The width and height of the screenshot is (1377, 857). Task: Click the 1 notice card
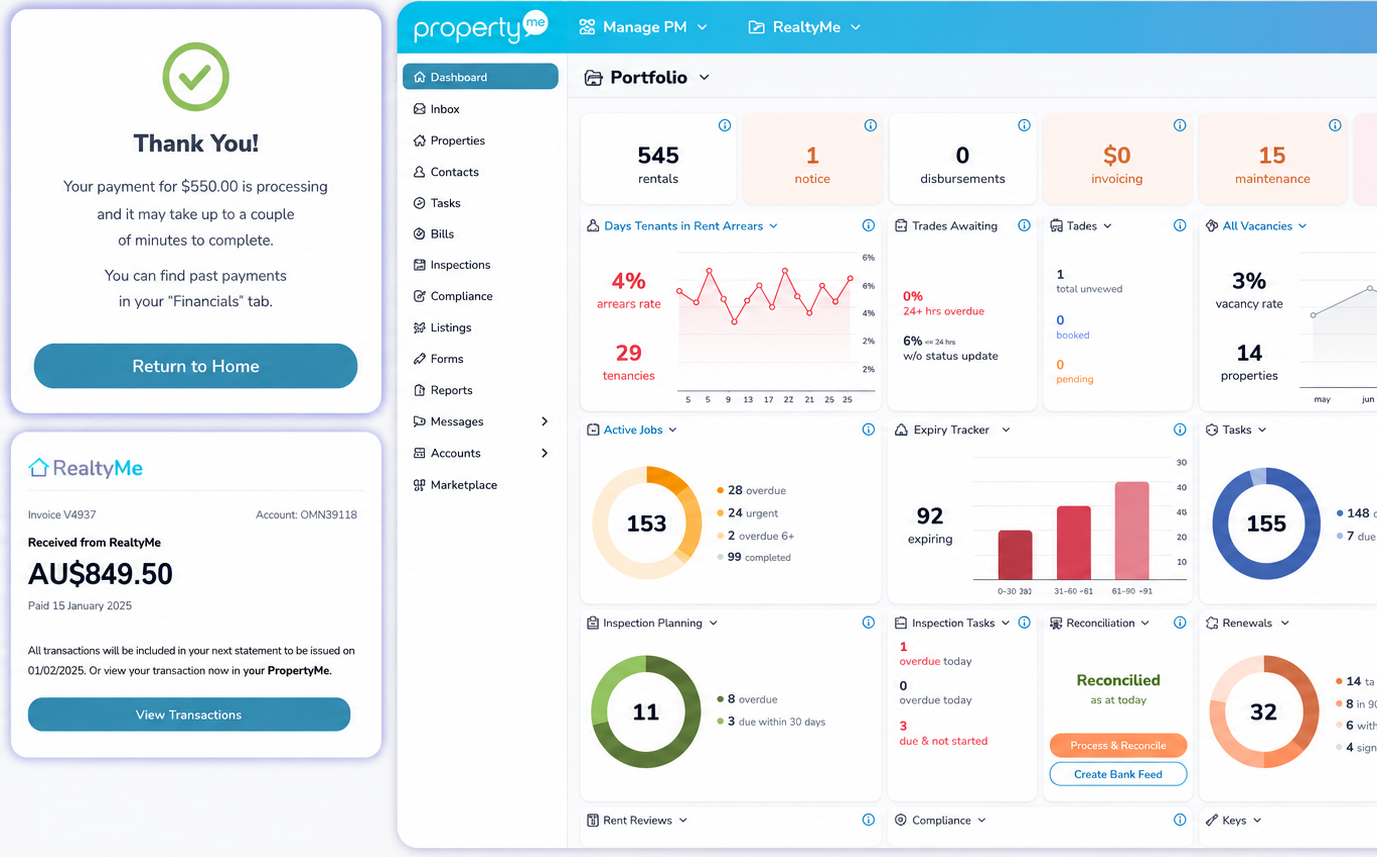pos(812,159)
